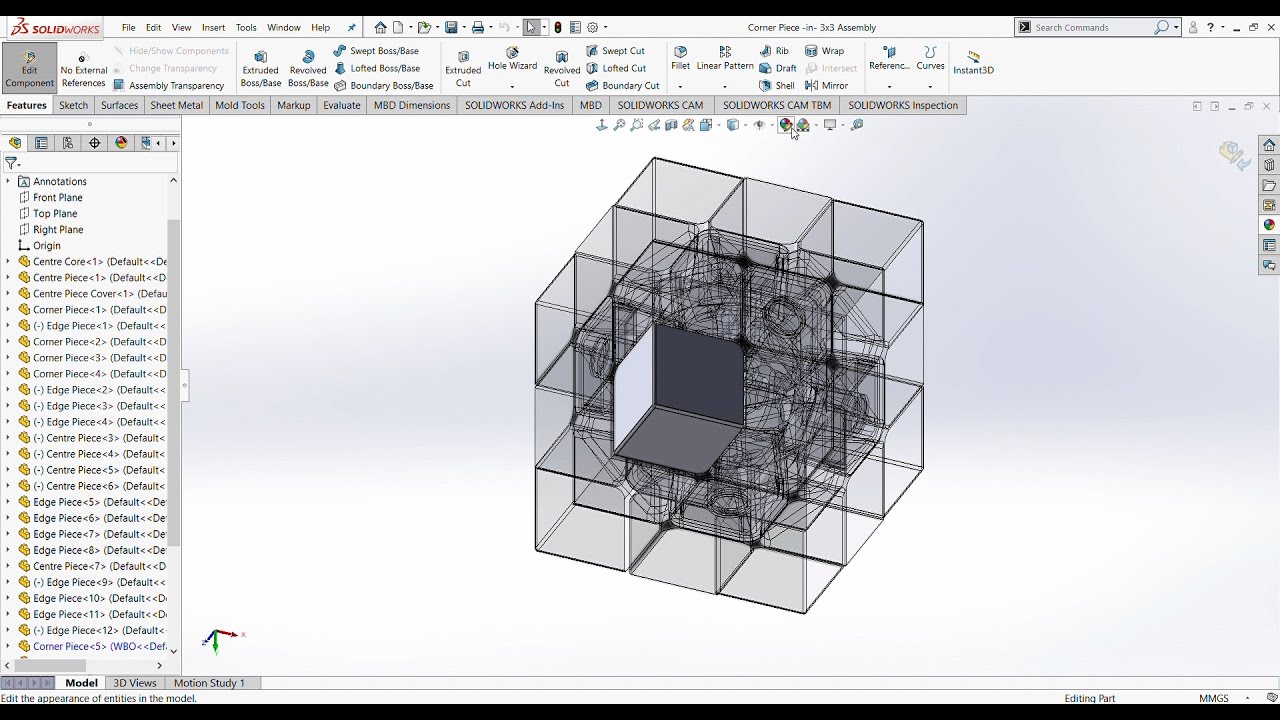1280x720 pixels.
Task: Apply the Fillet tool
Action: click(680, 59)
